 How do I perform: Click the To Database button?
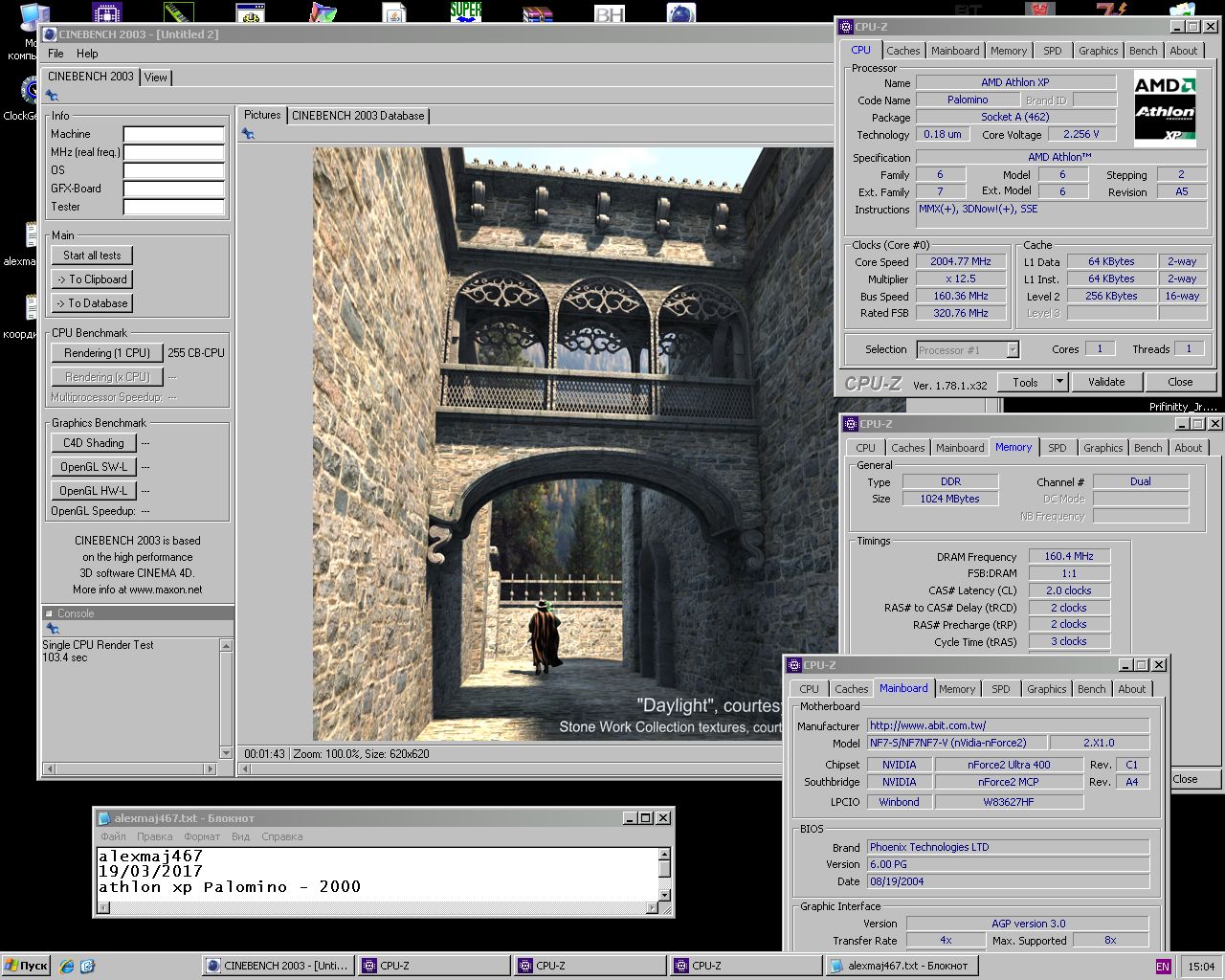pyautogui.click(x=92, y=303)
